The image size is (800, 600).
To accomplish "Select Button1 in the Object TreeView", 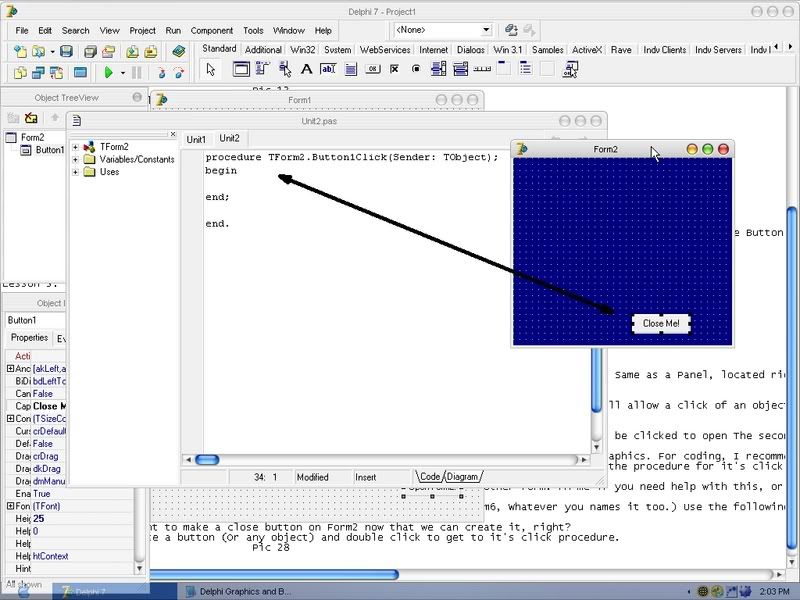I will (x=49, y=150).
